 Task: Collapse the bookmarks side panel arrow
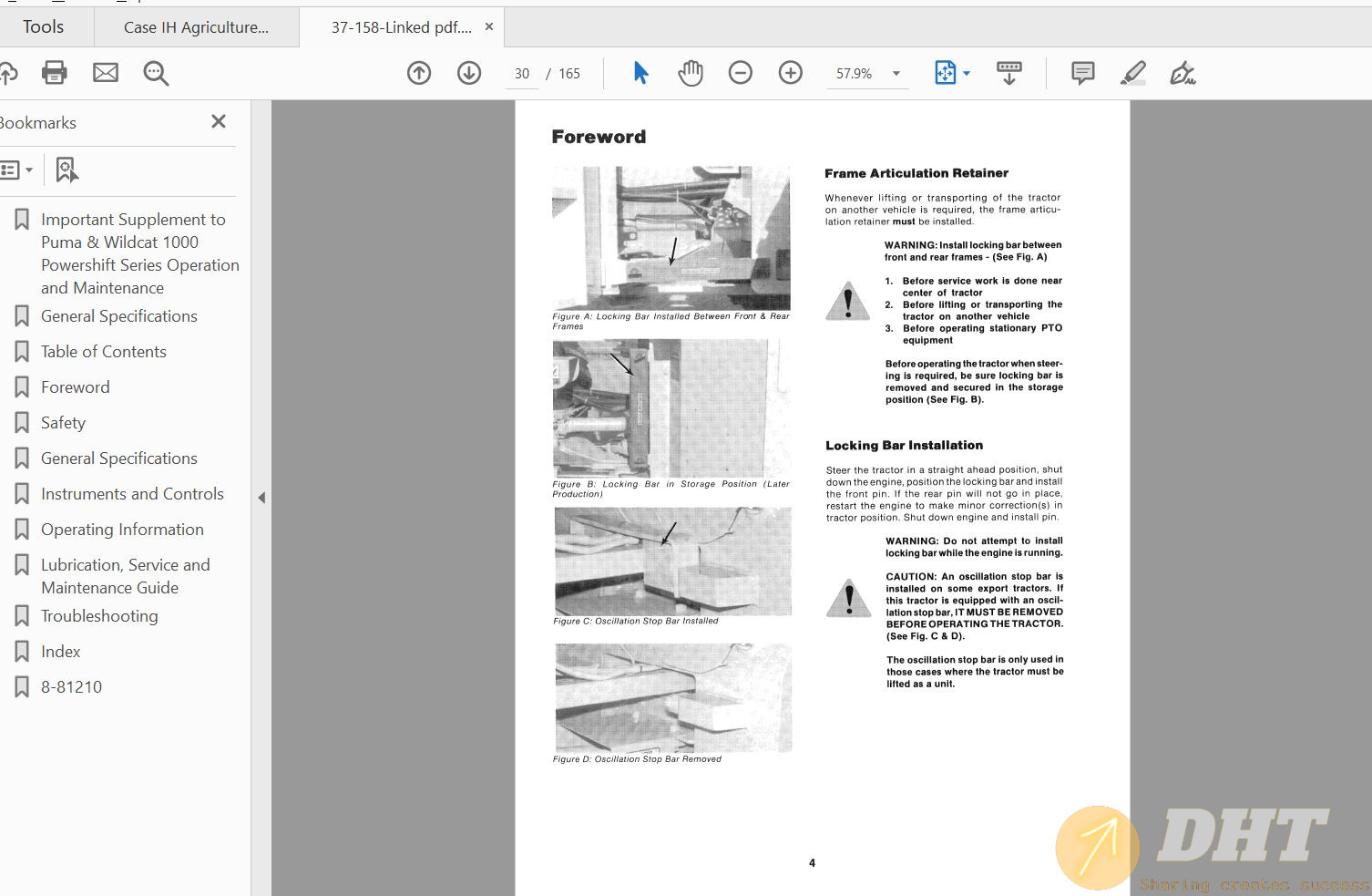click(x=261, y=498)
